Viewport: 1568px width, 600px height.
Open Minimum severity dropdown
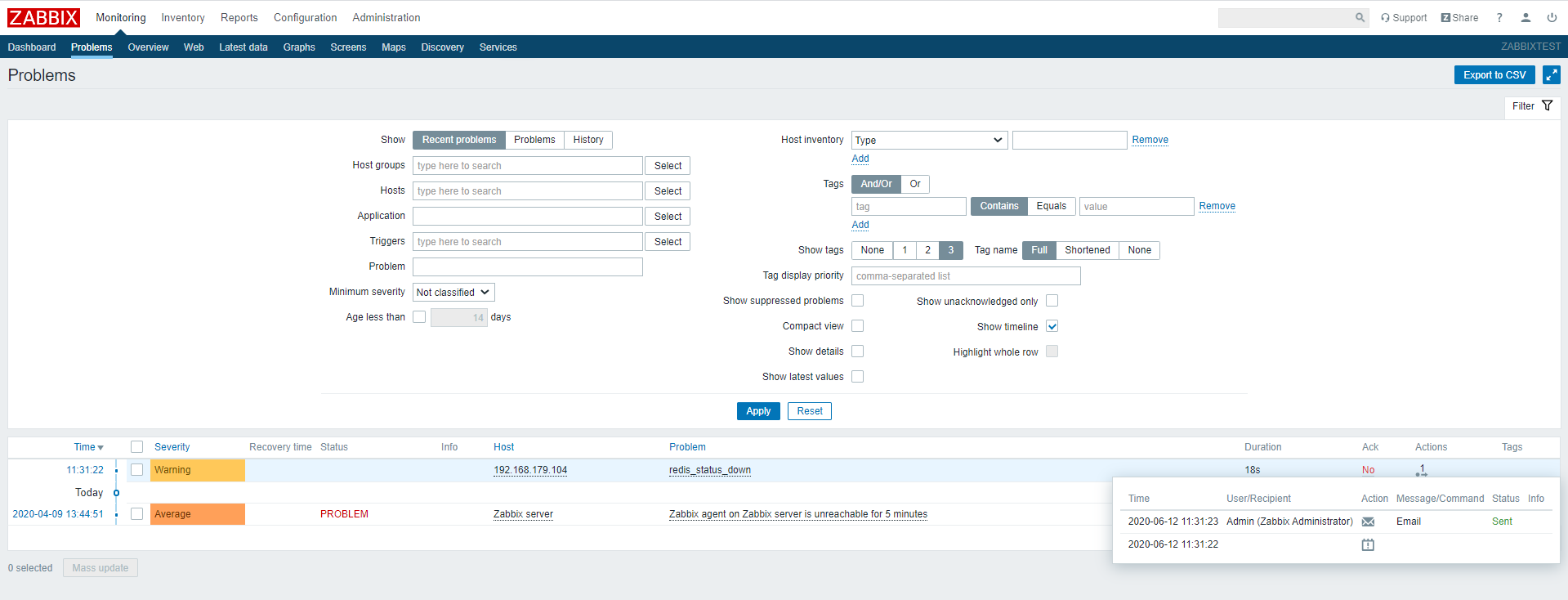pos(453,292)
